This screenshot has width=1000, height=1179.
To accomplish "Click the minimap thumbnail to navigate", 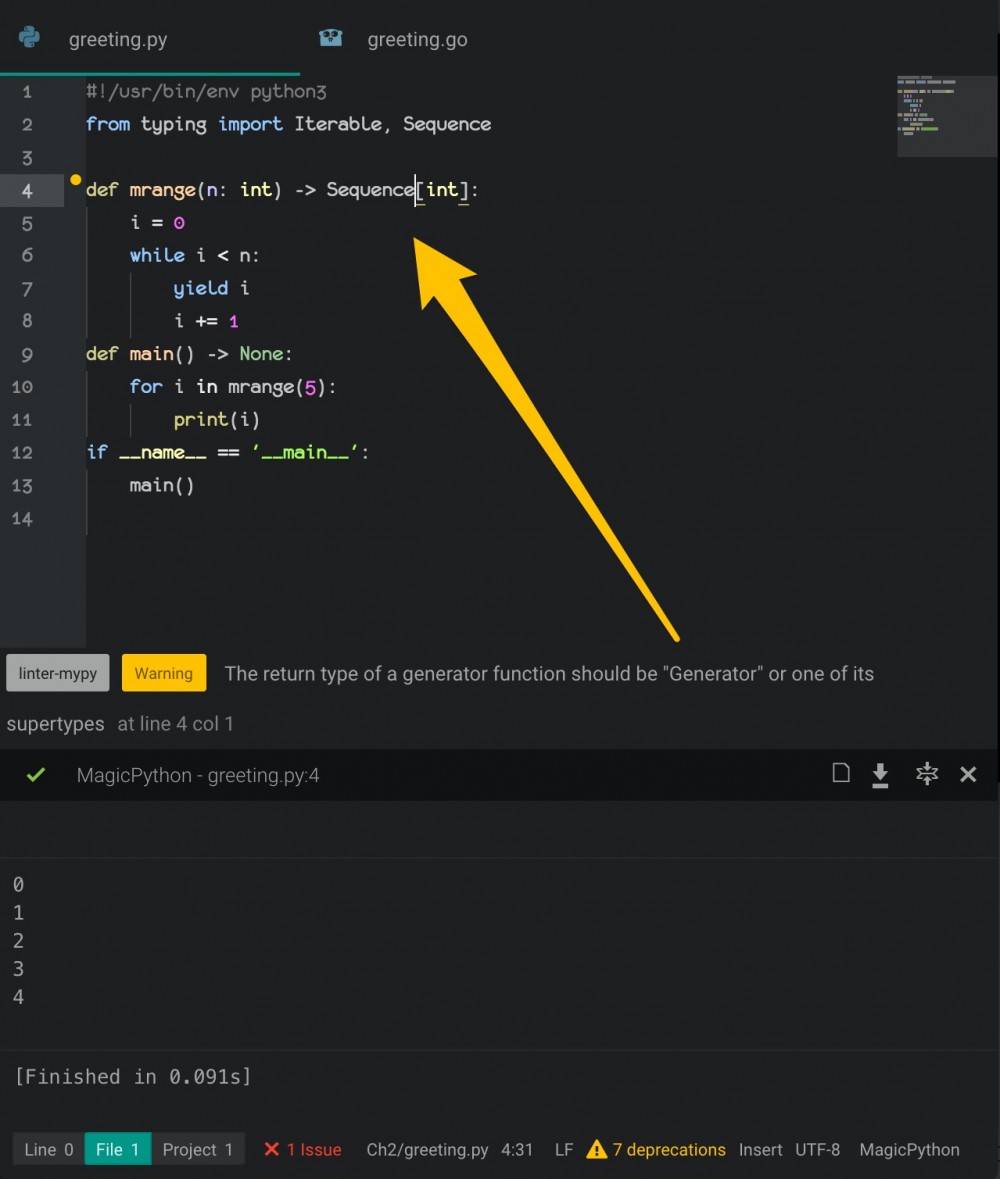I will 945,113.
